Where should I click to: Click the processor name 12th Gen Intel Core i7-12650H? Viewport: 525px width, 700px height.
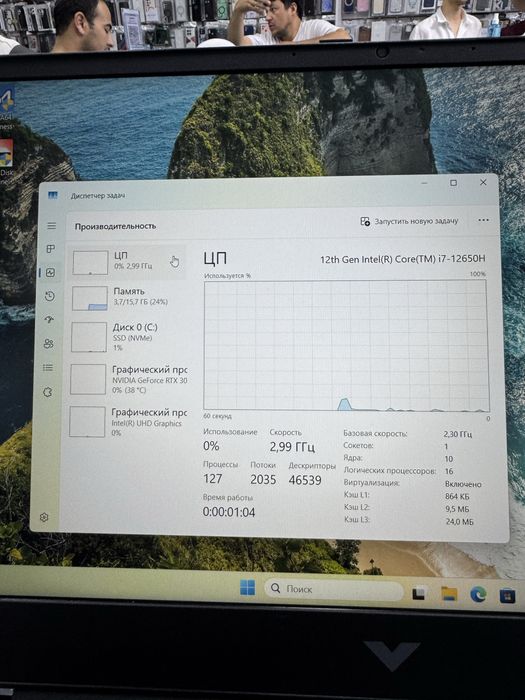click(x=403, y=259)
